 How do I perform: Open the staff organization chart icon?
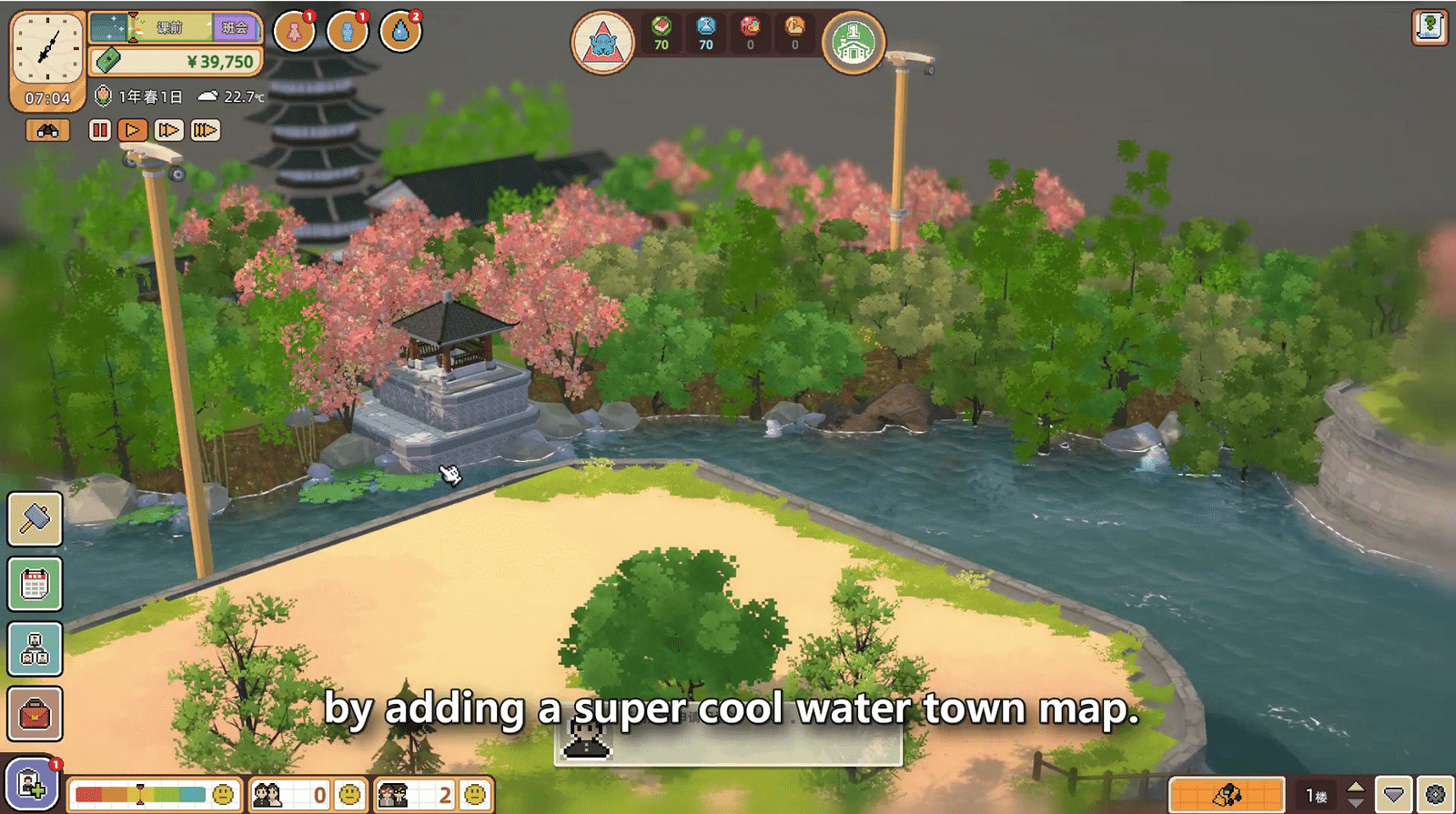[35, 649]
